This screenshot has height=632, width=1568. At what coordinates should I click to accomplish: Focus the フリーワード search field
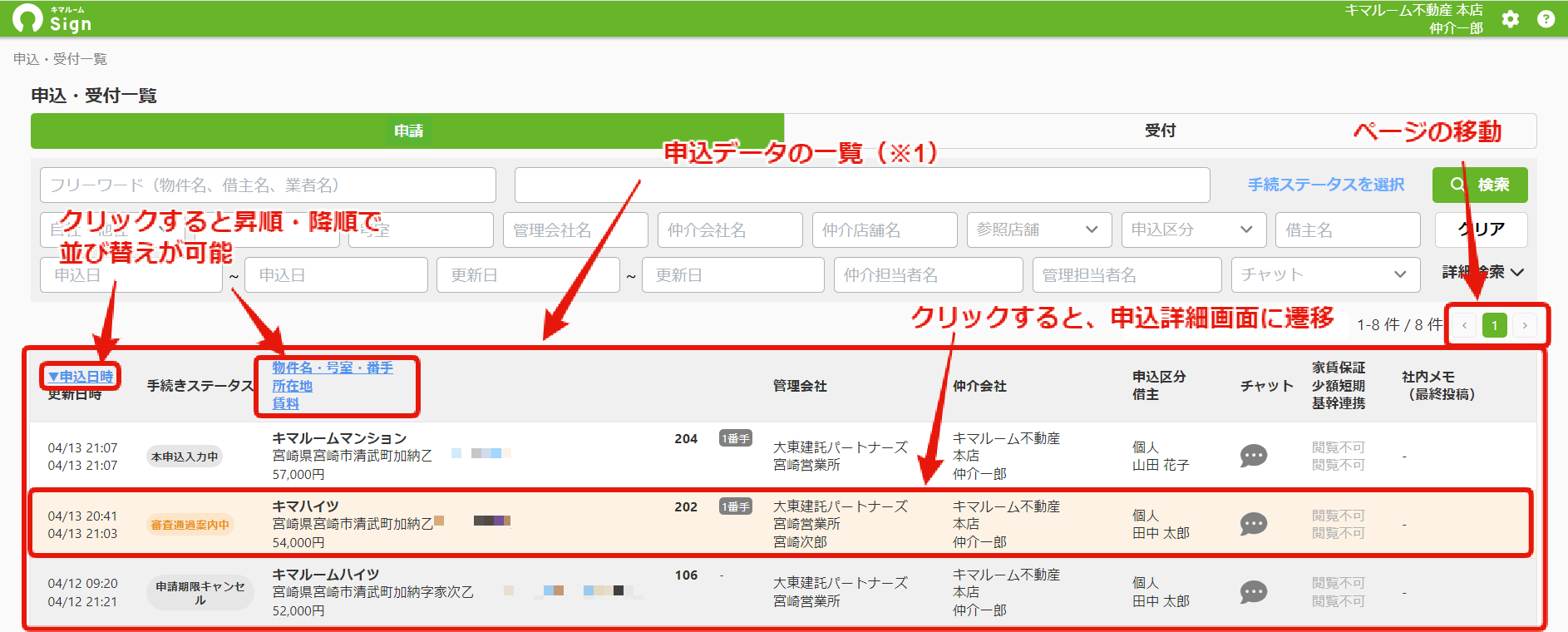[268, 185]
